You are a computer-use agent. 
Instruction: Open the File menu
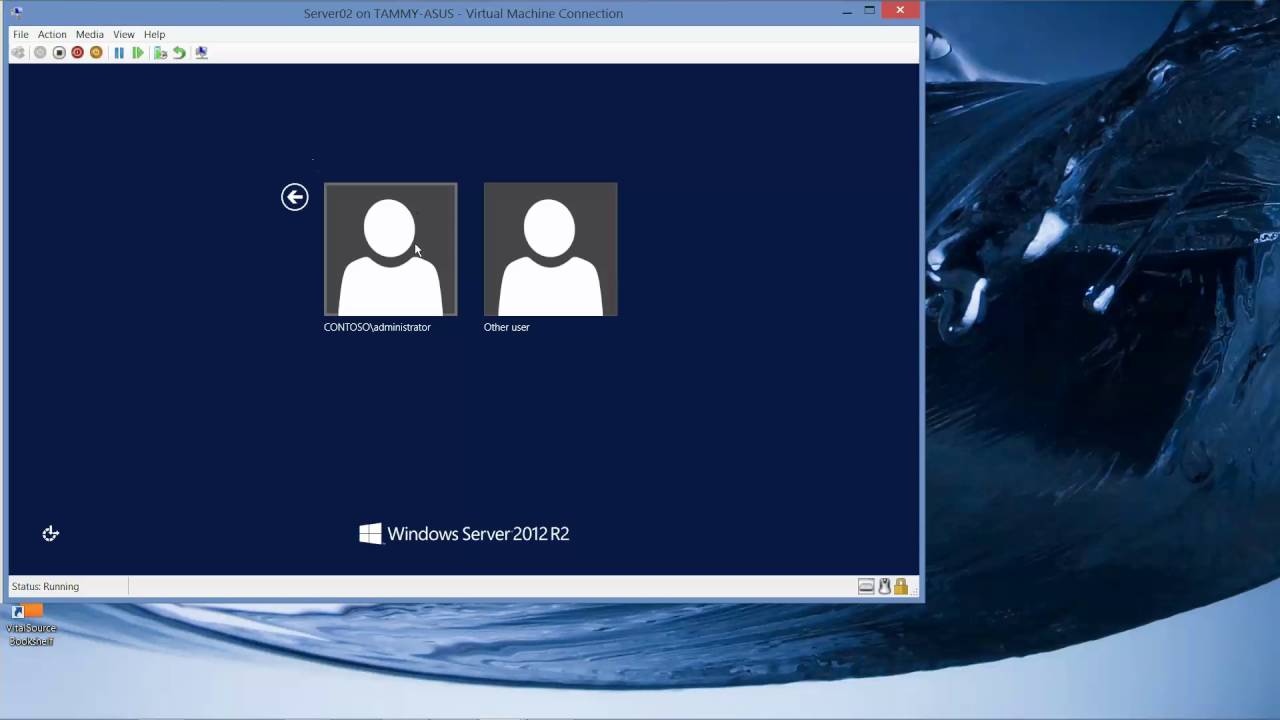(20, 34)
